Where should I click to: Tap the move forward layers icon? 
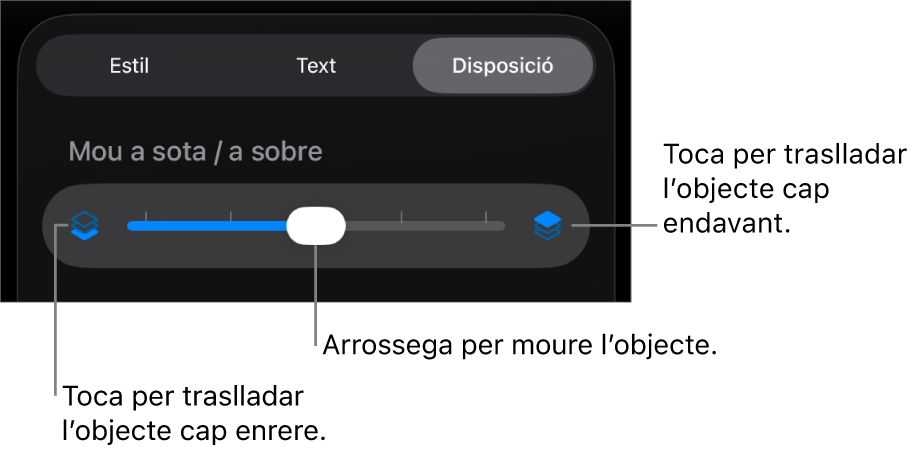[x=547, y=226]
